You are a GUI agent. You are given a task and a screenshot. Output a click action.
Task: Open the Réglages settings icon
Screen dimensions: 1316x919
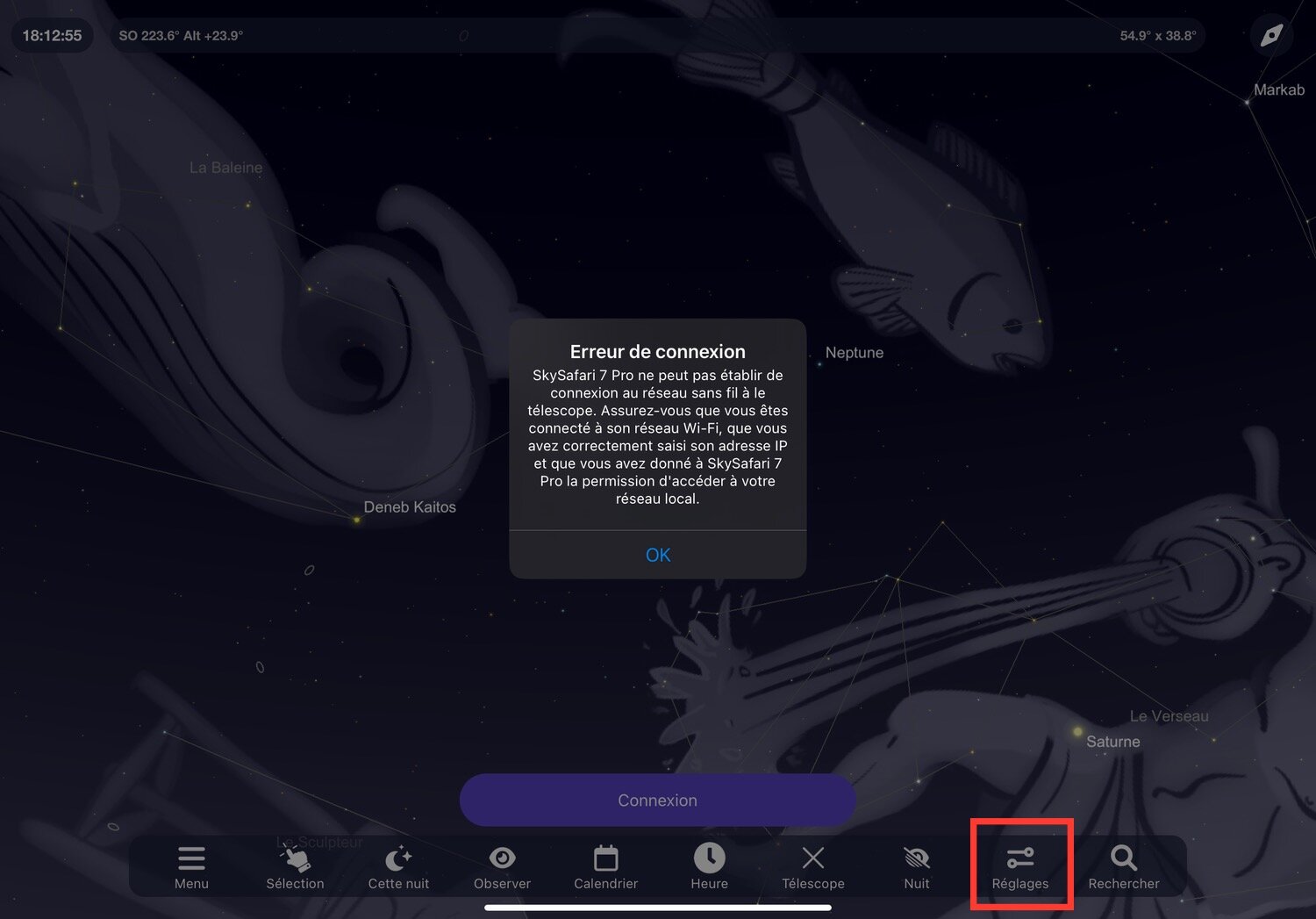pos(1020,867)
